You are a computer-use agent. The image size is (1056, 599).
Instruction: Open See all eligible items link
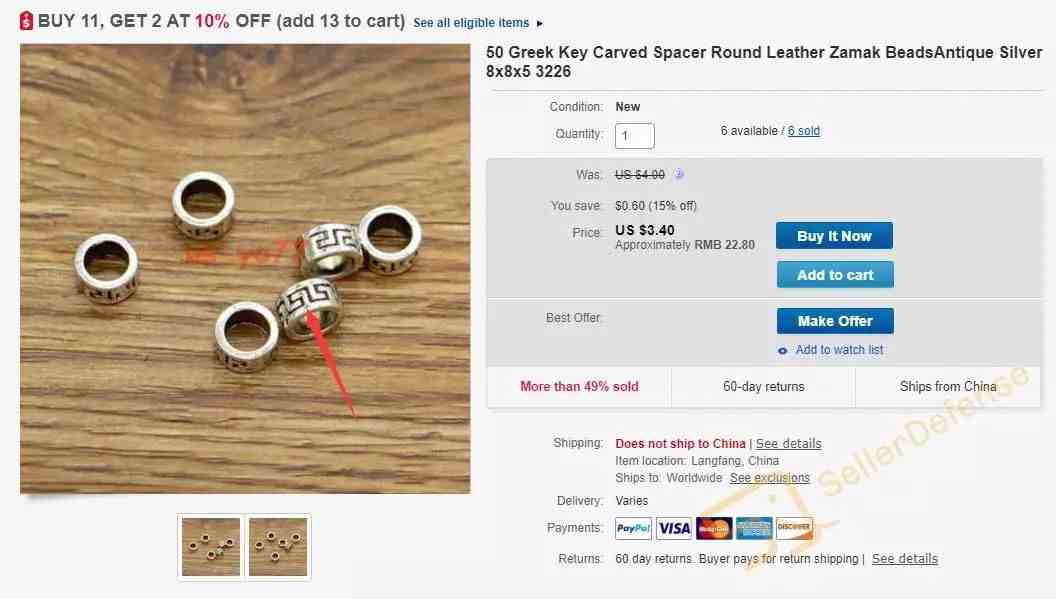point(471,23)
